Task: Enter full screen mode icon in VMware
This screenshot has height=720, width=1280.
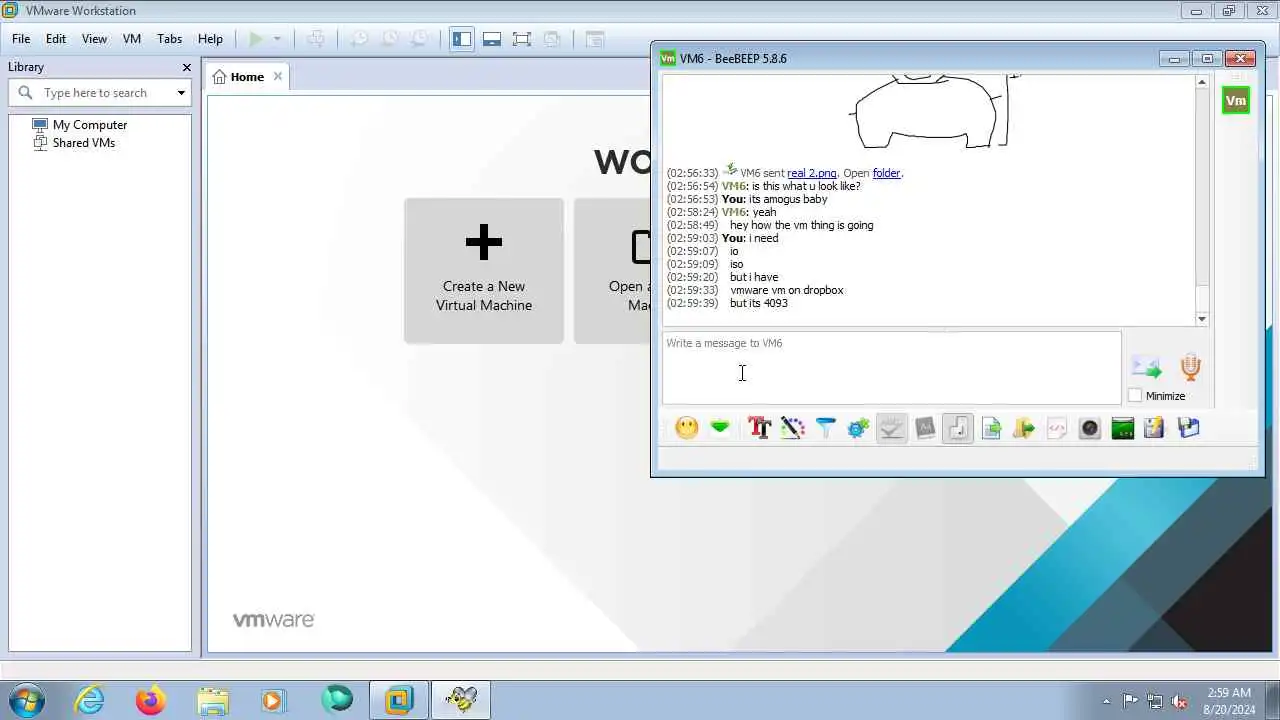Action: pos(522,39)
